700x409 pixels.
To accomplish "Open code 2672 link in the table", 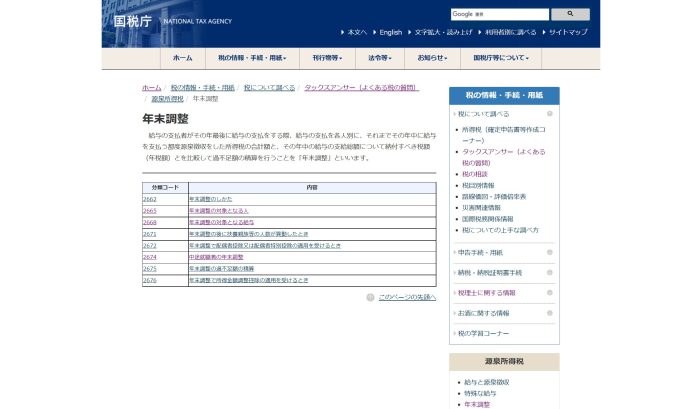I will pyautogui.click(x=150, y=246).
